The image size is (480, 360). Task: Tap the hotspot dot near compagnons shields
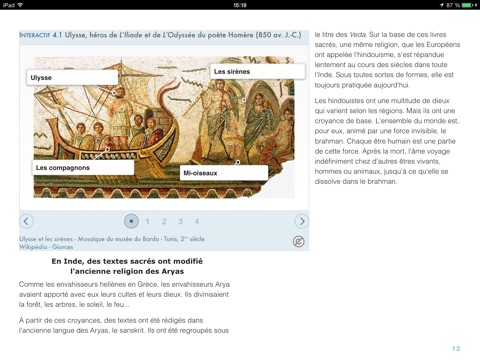click(x=107, y=150)
